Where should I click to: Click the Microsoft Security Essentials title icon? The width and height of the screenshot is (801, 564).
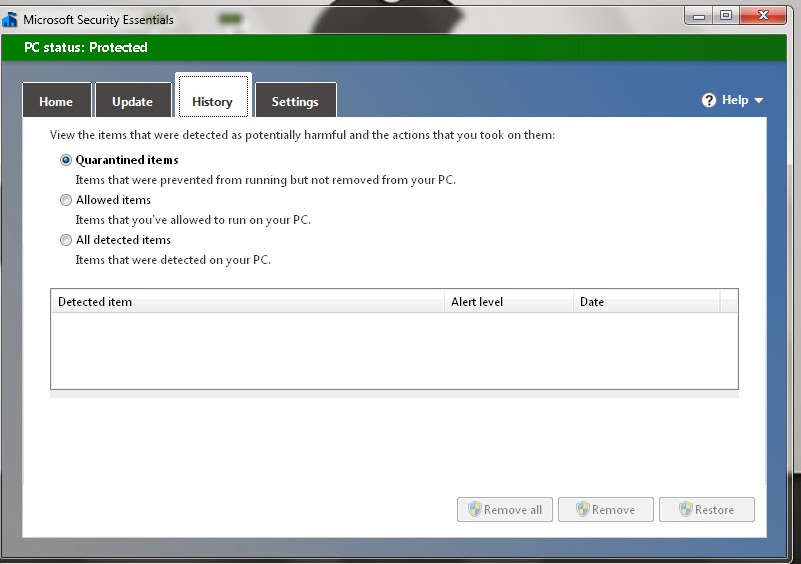pyautogui.click(x=9, y=19)
